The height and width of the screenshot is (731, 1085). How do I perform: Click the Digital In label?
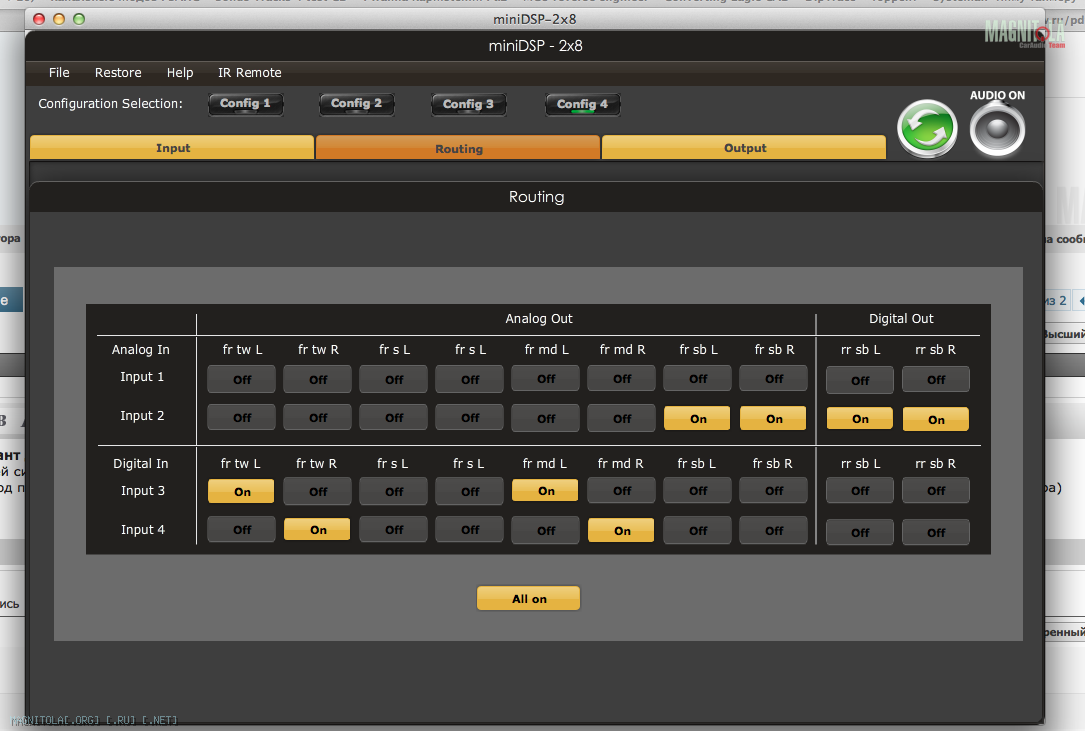(140, 464)
